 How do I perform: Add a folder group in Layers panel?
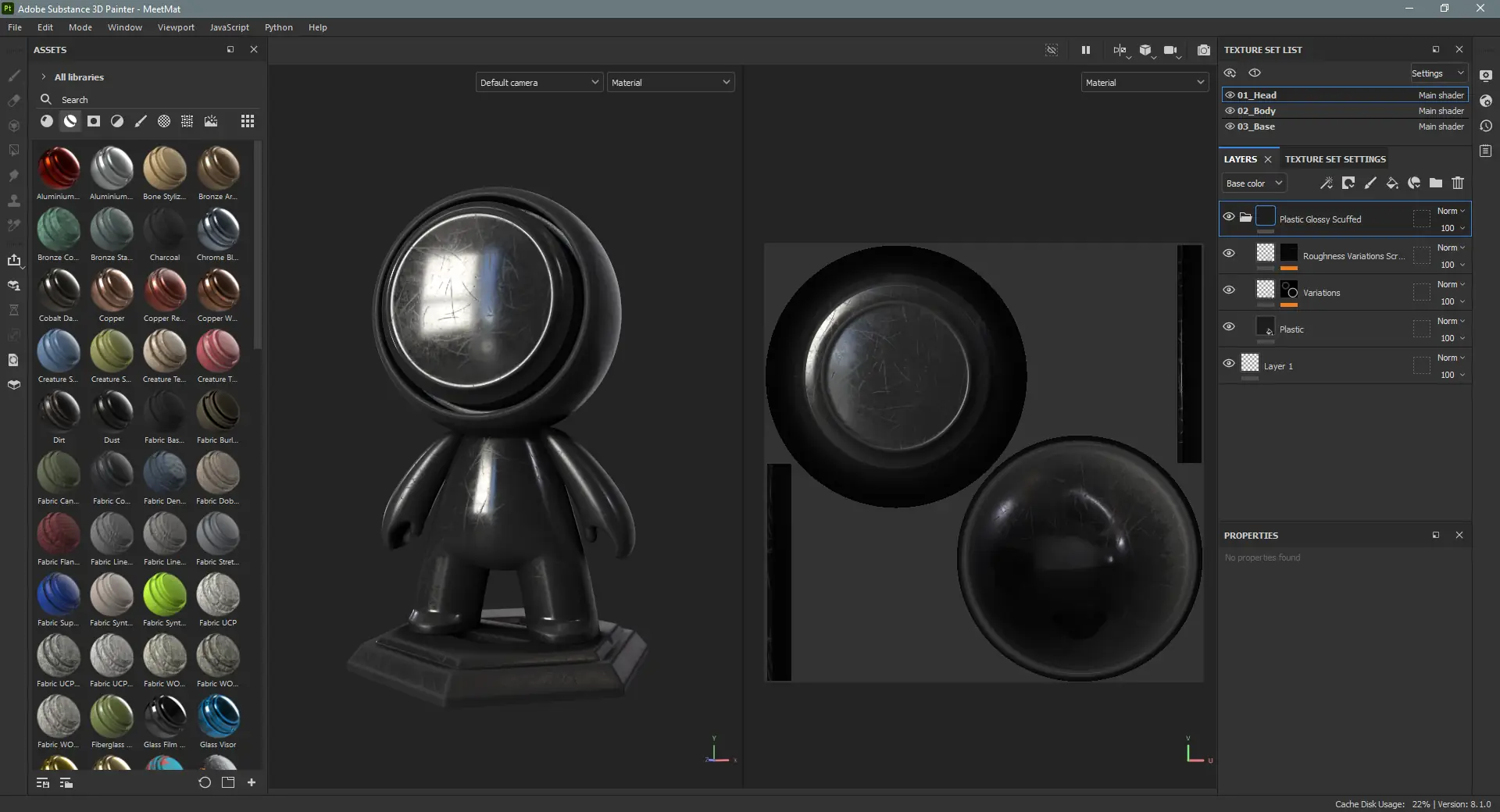(1436, 183)
